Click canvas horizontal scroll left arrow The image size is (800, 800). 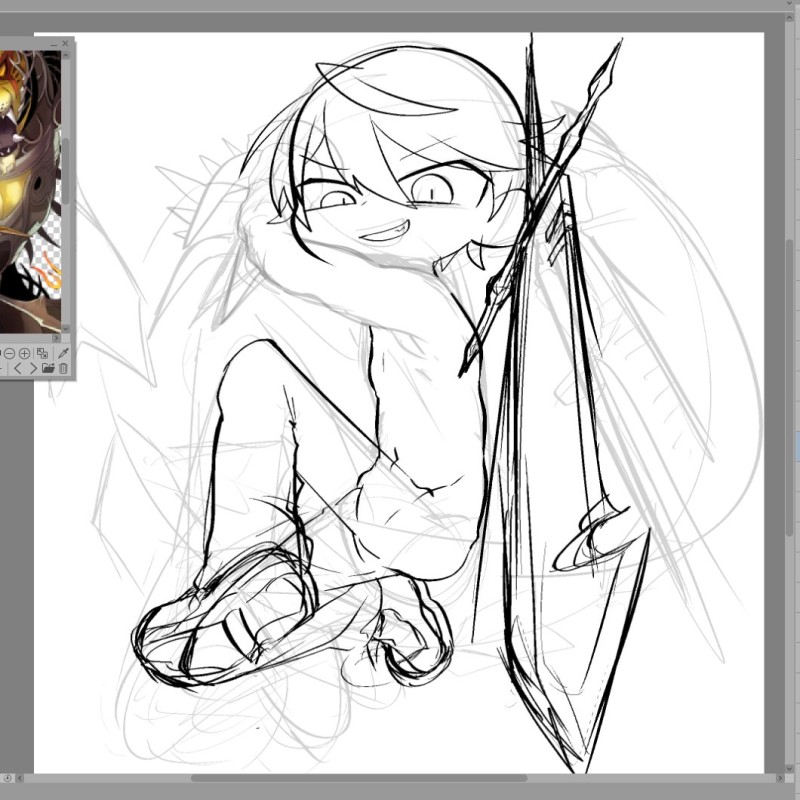pos(20,779)
